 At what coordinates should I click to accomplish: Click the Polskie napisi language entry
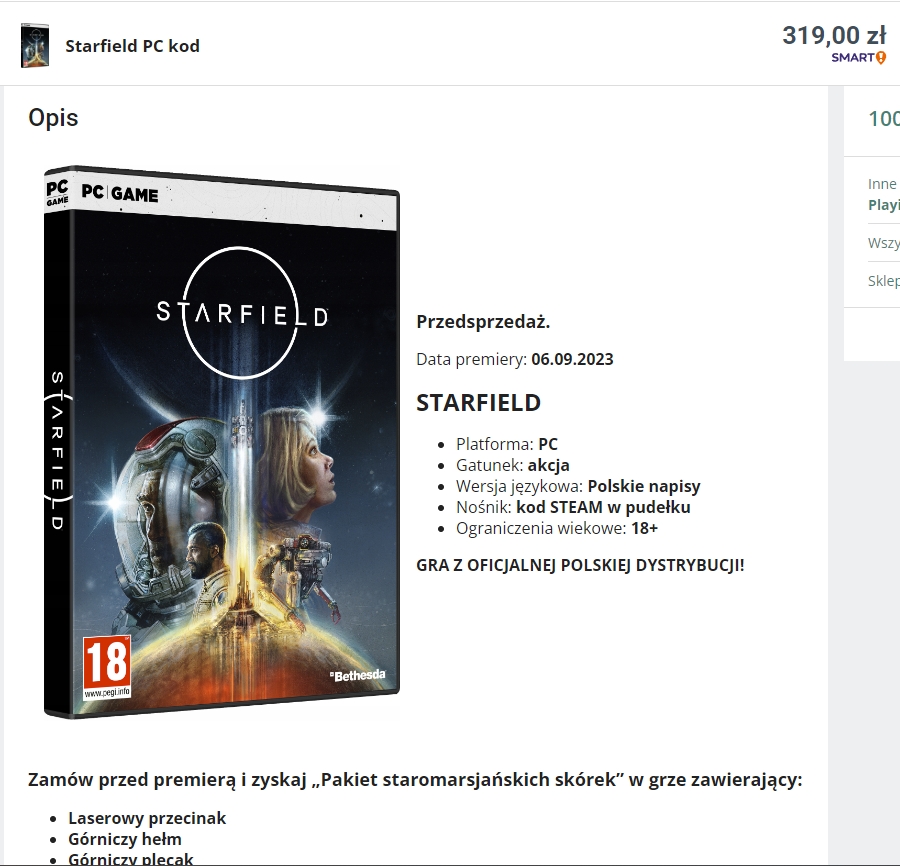coord(644,486)
